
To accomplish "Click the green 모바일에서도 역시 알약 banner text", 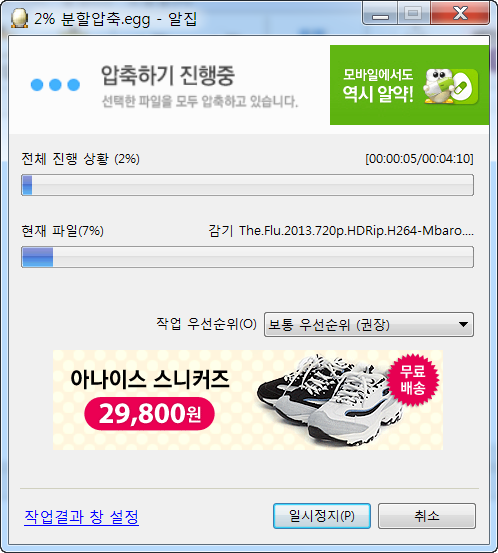I will click(378, 86).
